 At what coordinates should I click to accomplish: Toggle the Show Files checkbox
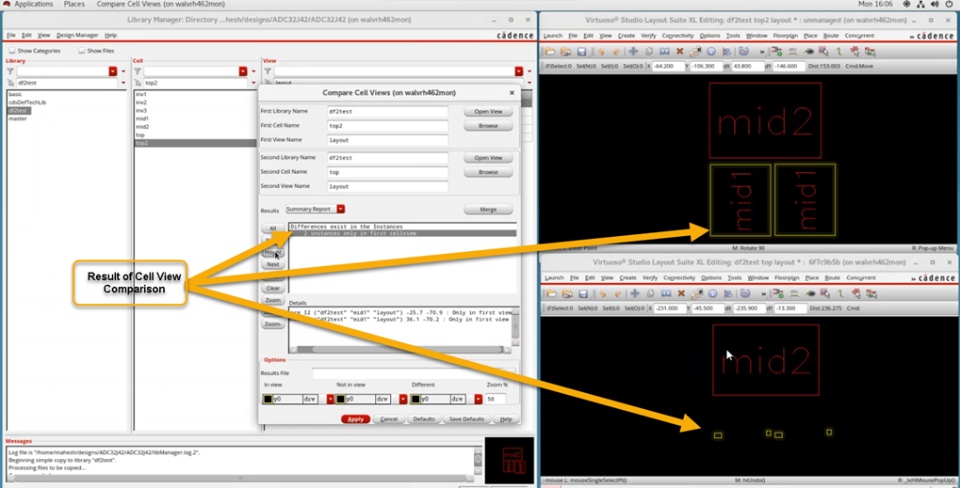[81, 51]
